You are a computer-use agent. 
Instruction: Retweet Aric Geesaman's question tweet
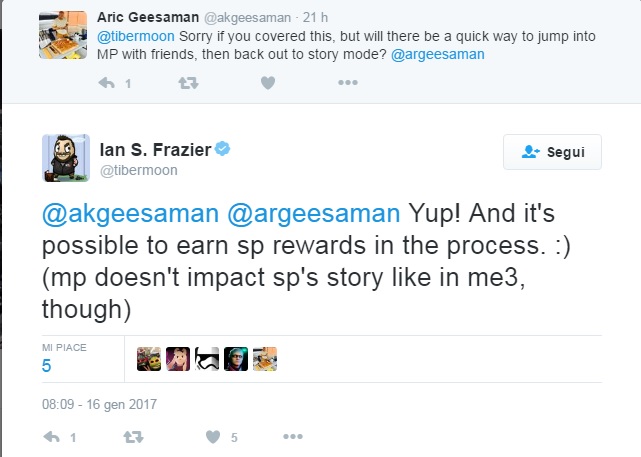point(187,84)
